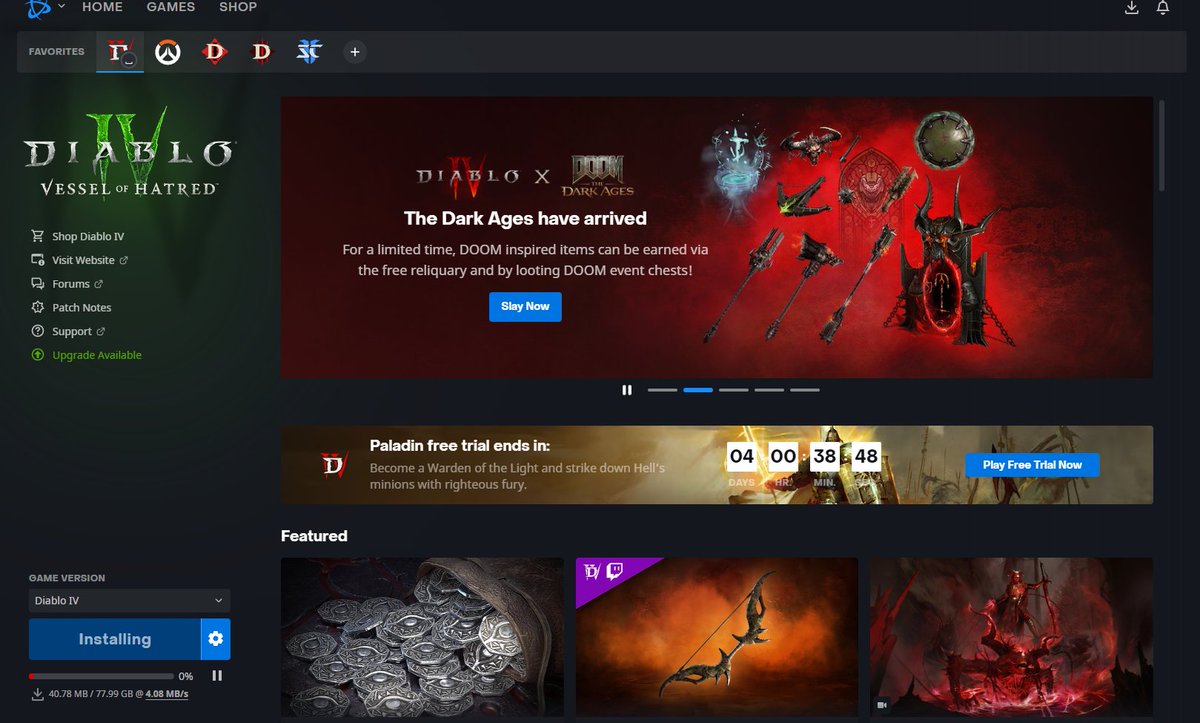Add a game to favorites with plus
This screenshot has width=1200, height=723.
coord(354,52)
